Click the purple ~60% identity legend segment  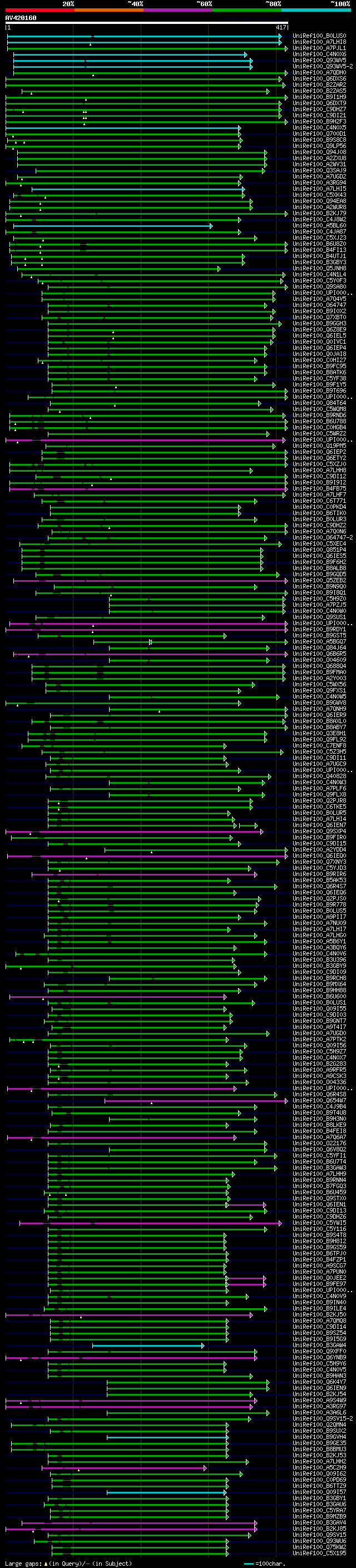[x=179, y=10]
